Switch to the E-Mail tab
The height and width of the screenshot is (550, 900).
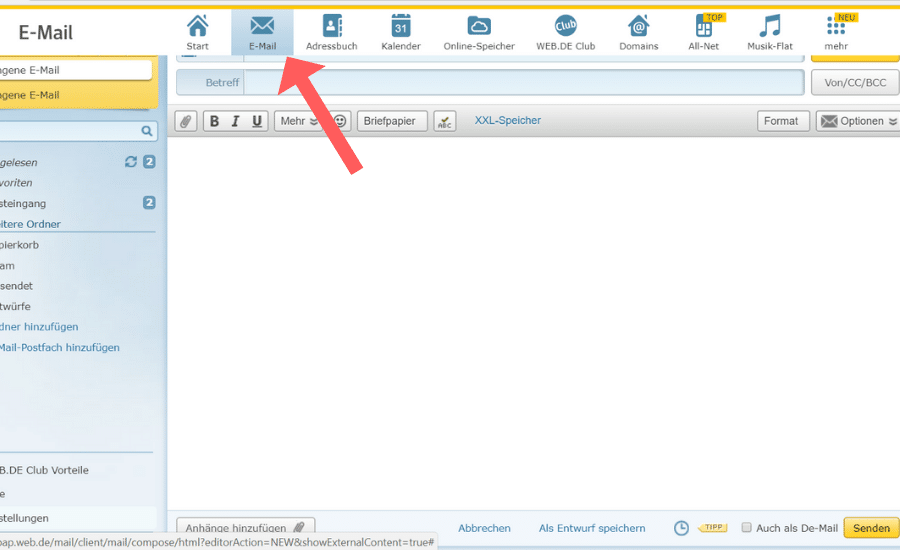click(262, 31)
